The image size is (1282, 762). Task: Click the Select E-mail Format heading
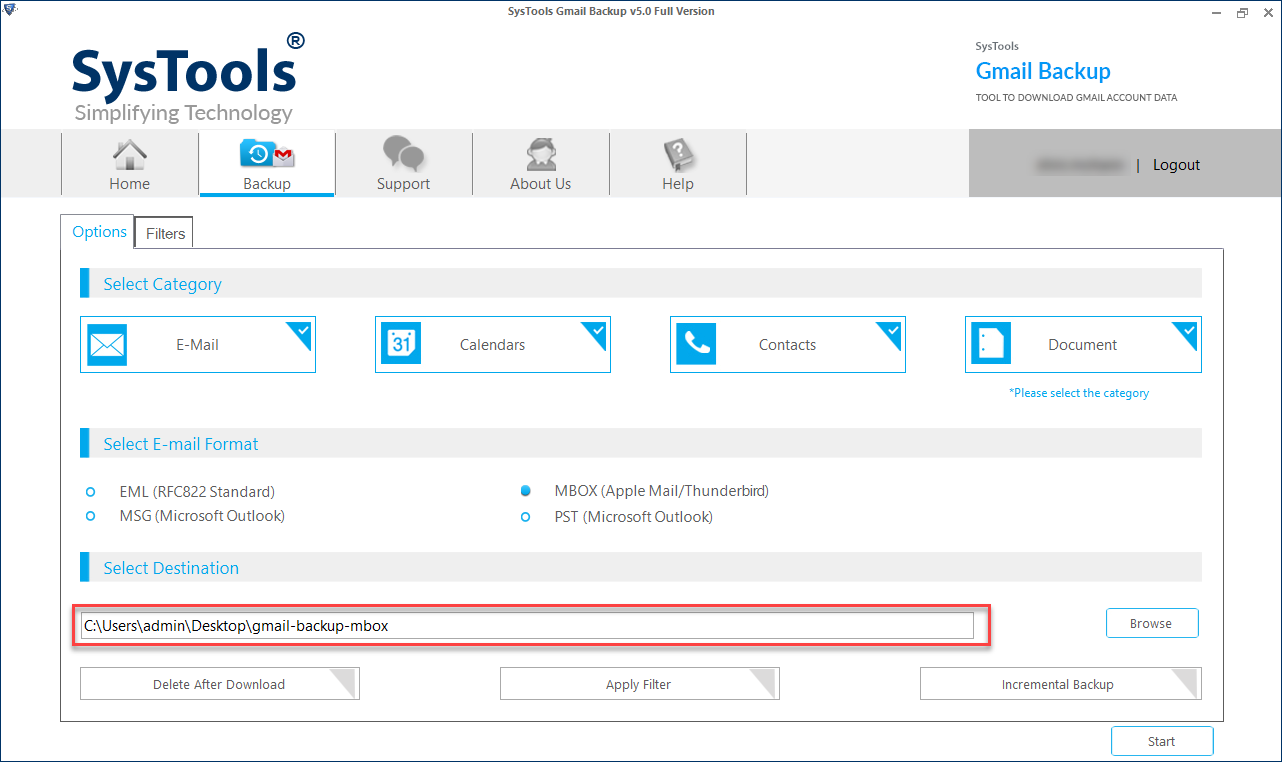point(181,444)
